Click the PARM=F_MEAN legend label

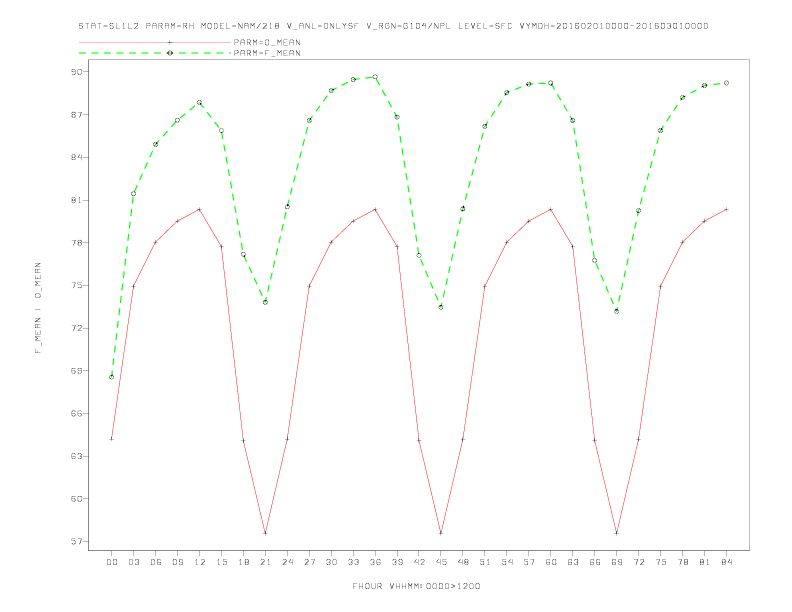tap(267, 53)
